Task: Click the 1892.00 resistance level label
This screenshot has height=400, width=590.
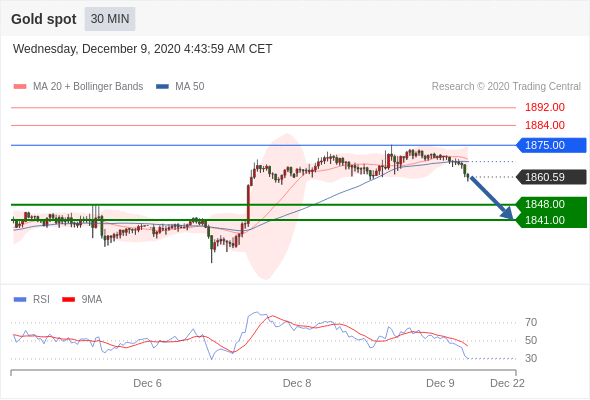Action: click(x=545, y=107)
